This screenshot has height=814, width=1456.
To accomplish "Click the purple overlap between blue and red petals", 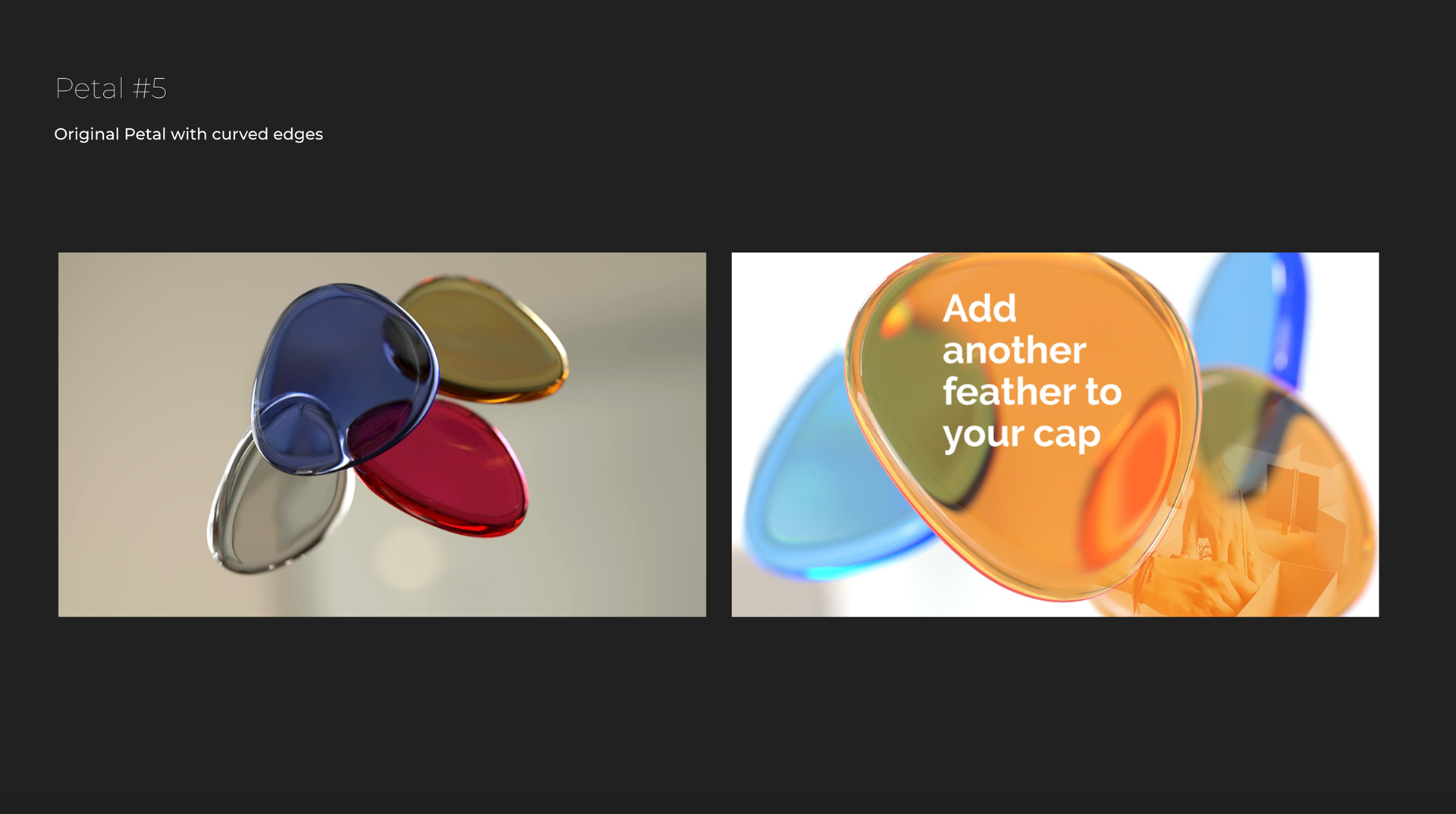I will (379, 431).
